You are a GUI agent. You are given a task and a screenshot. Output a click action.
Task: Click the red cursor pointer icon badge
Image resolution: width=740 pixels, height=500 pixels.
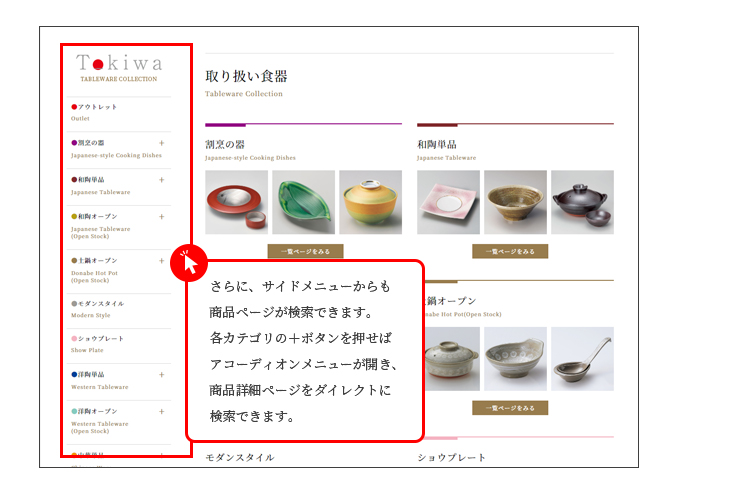coord(189,263)
